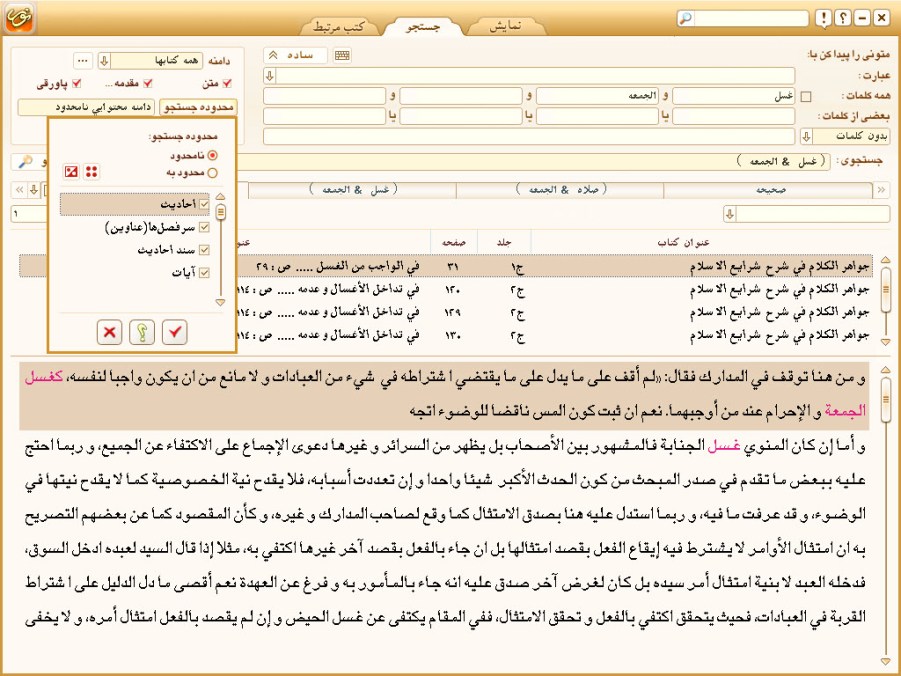Screen dimensions: 901x676
Task: Uncheck سند احادیث checkbox
Action: coord(204,250)
